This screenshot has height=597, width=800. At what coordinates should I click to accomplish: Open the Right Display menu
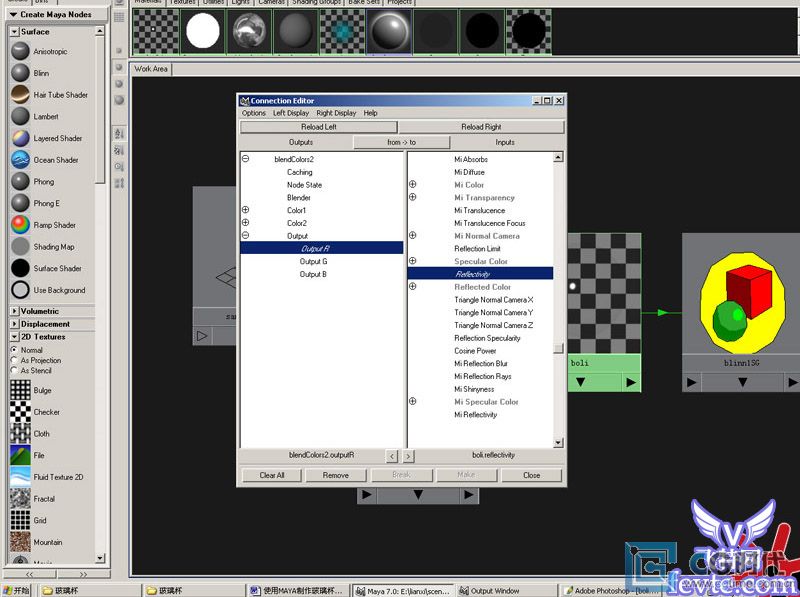click(x=336, y=113)
